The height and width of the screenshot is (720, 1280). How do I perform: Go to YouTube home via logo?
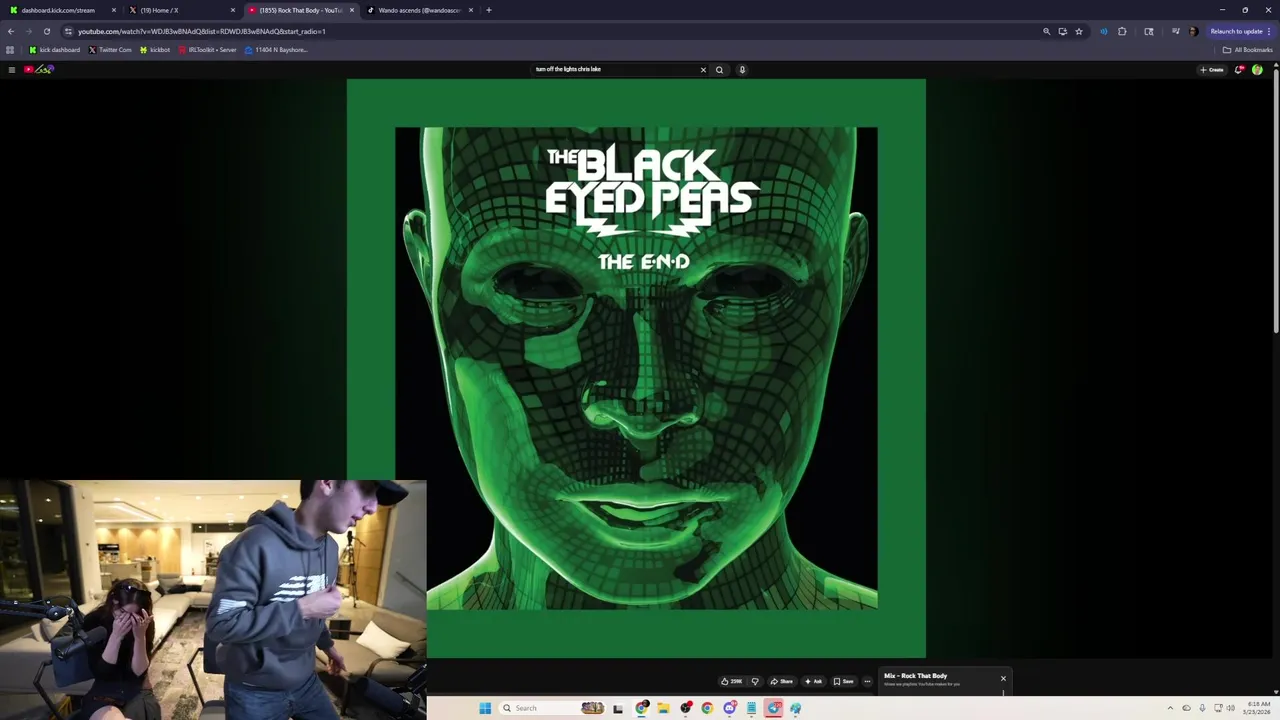(x=39, y=70)
